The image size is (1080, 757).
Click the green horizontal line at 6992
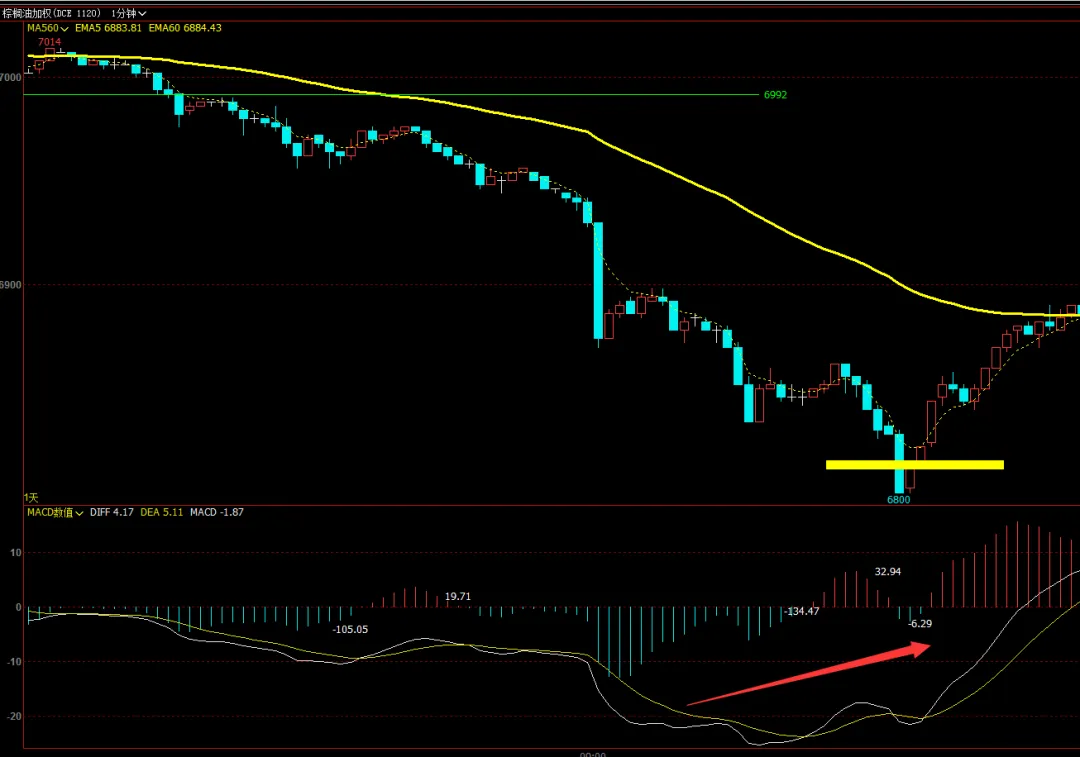coord(391,94)
